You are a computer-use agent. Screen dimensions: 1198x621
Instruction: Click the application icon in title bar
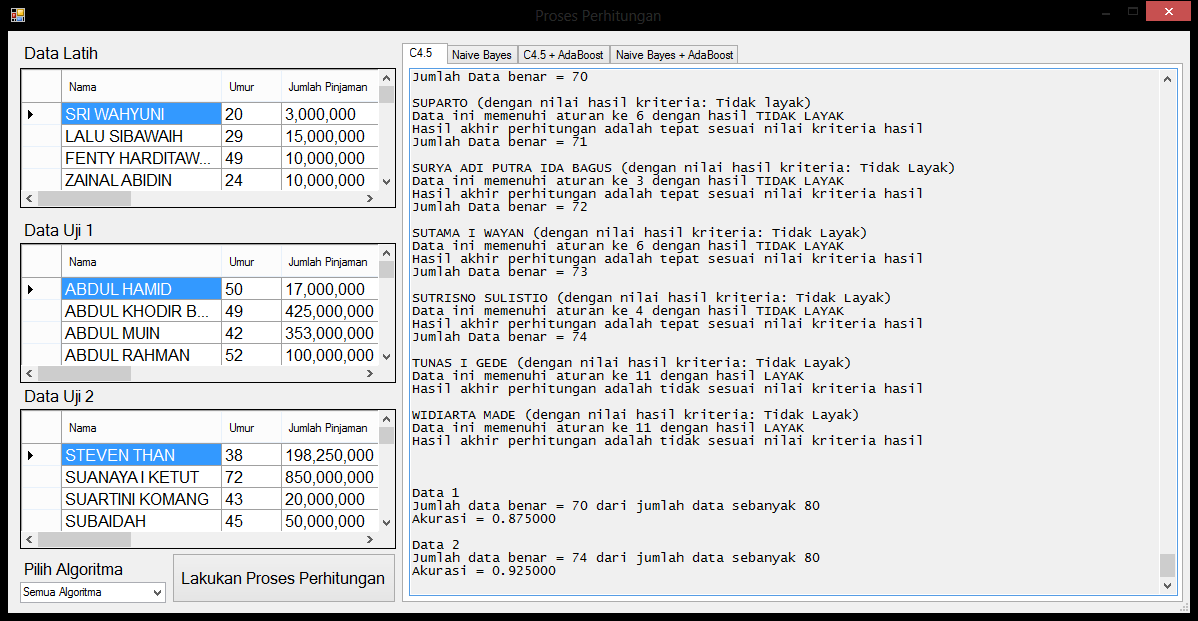click(18, 15)
